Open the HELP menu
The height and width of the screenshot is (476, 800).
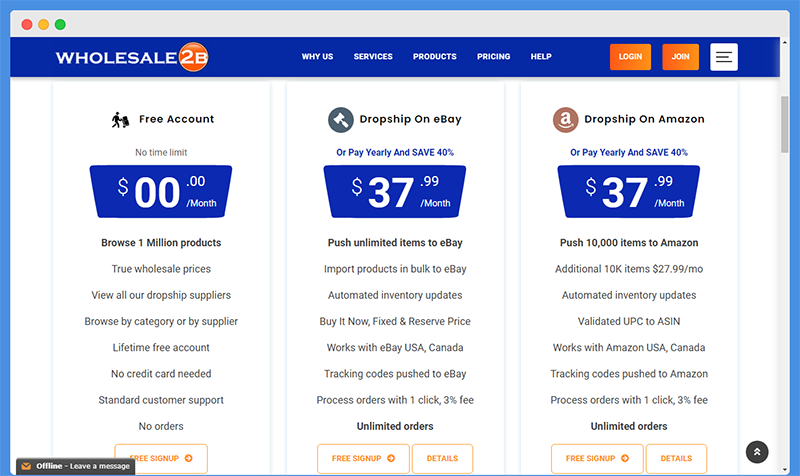pyautogui.click(x=541, y=57)
